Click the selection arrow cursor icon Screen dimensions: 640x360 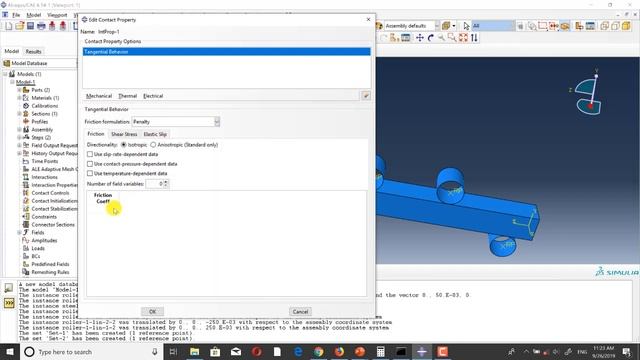click(x=466, y=26)
